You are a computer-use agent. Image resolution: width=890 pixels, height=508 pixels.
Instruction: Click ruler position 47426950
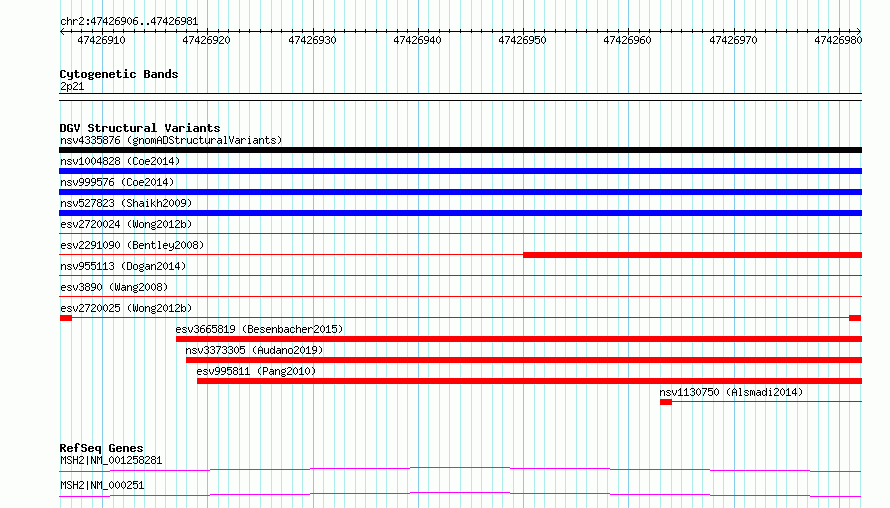tap(522, 40)
